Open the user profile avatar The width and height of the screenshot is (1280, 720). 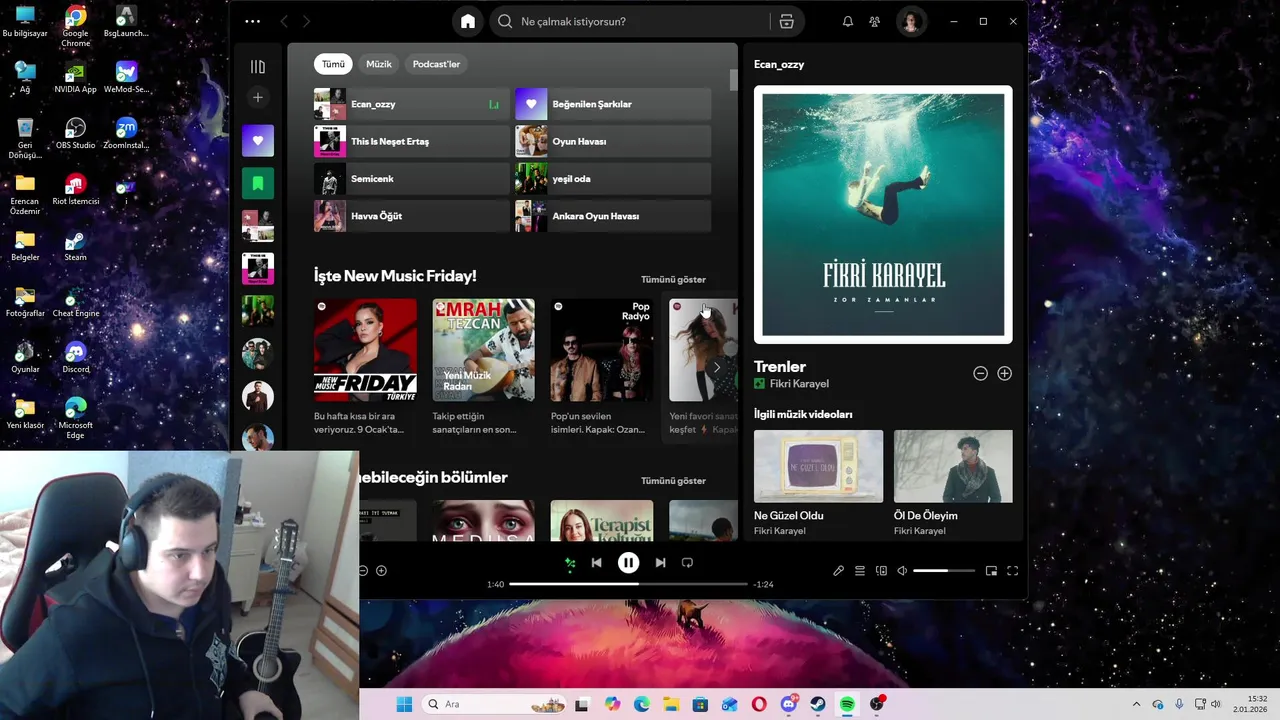910,21
